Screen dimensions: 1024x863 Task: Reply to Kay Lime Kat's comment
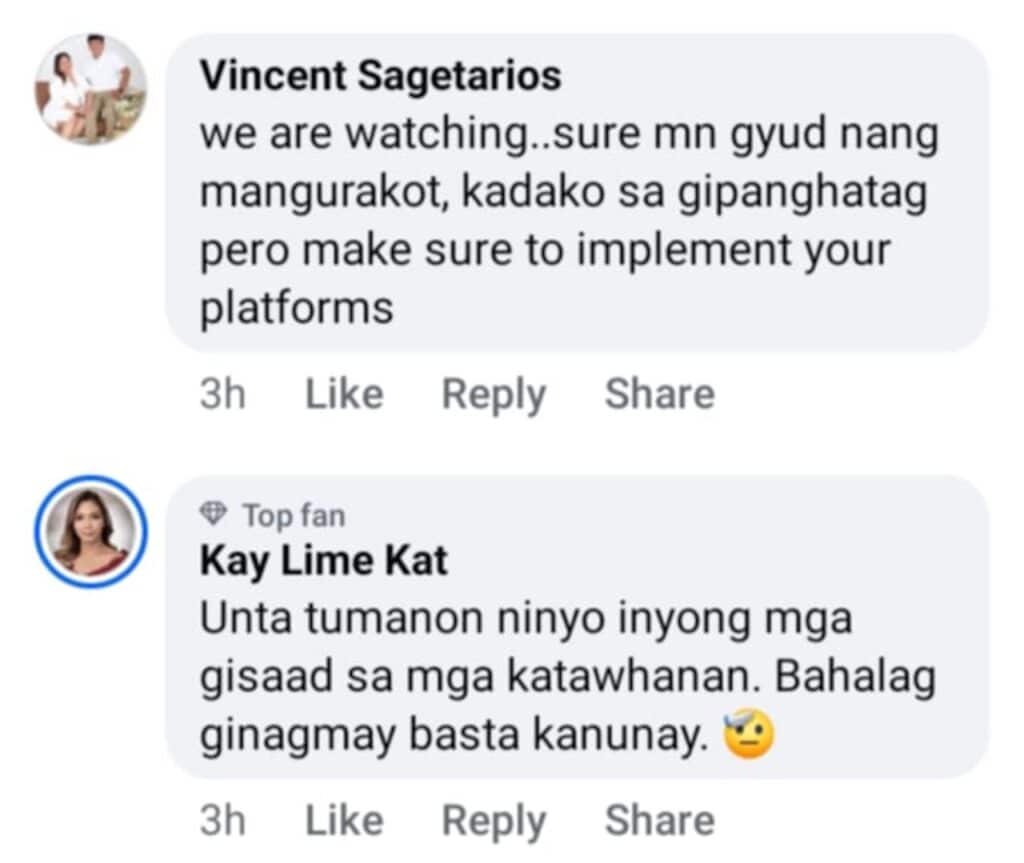(494, 821)
